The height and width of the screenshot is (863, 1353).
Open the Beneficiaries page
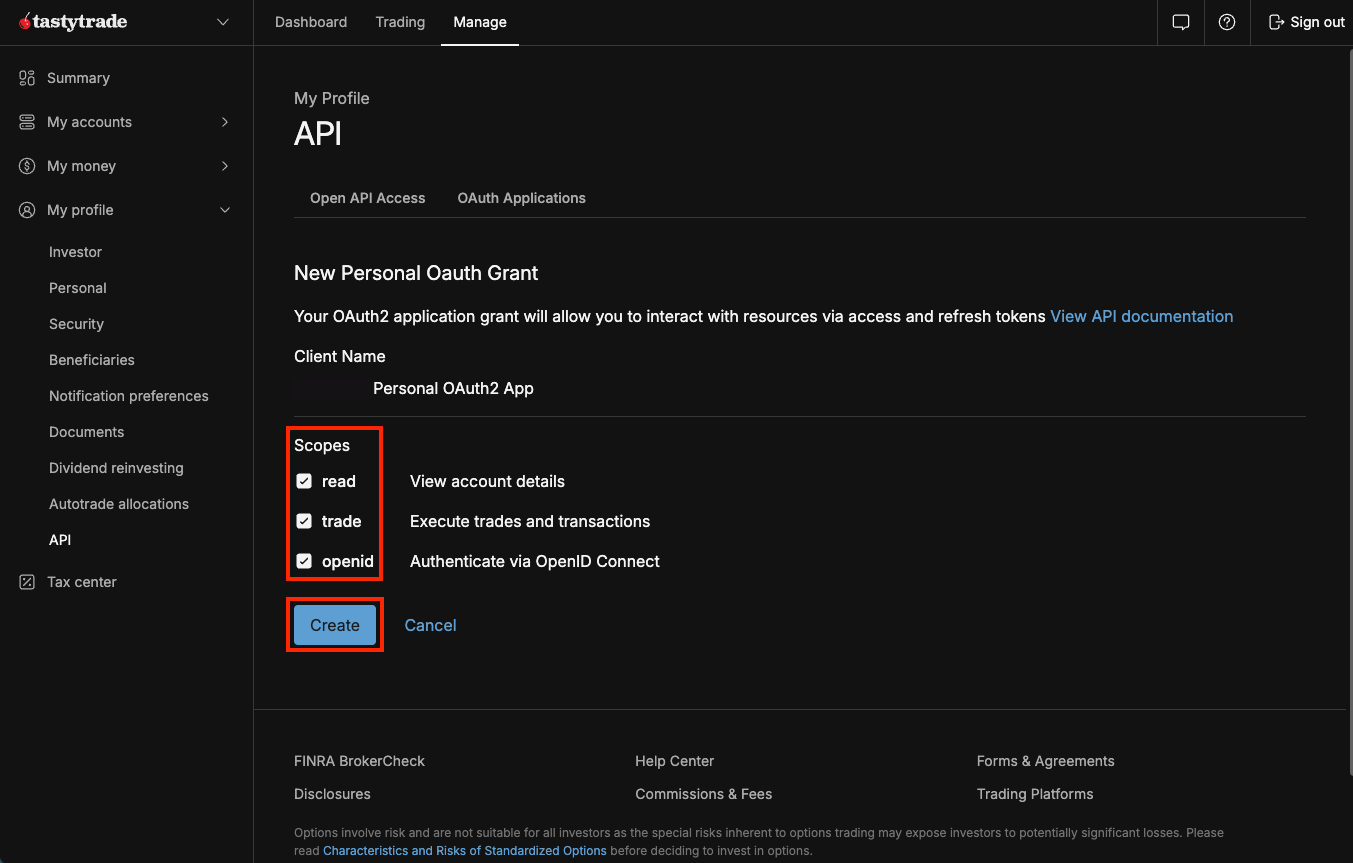click(92, 360)
